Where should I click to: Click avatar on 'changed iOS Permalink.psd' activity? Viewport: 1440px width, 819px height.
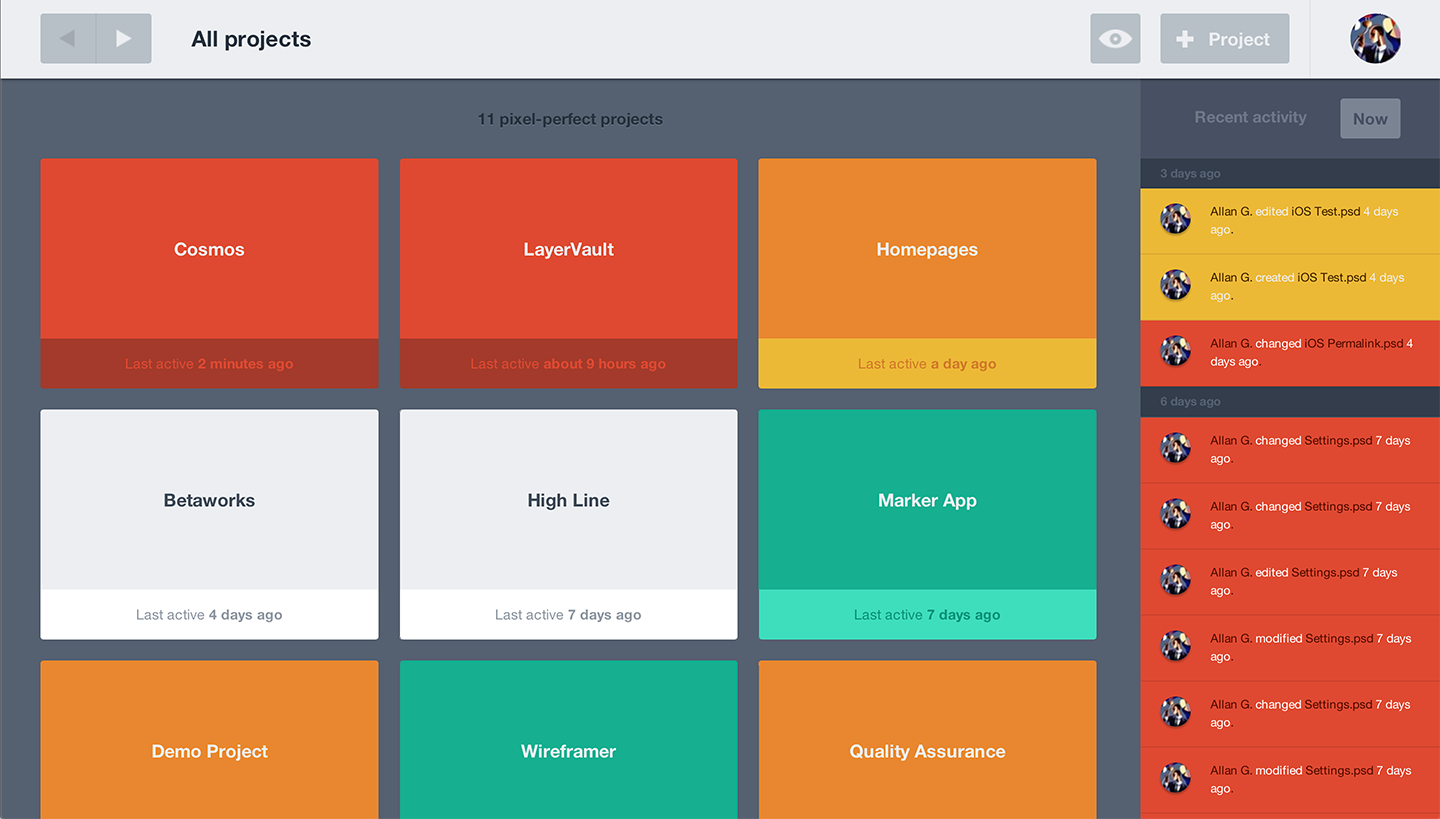pyautogui.click(x=1175, y=351)
